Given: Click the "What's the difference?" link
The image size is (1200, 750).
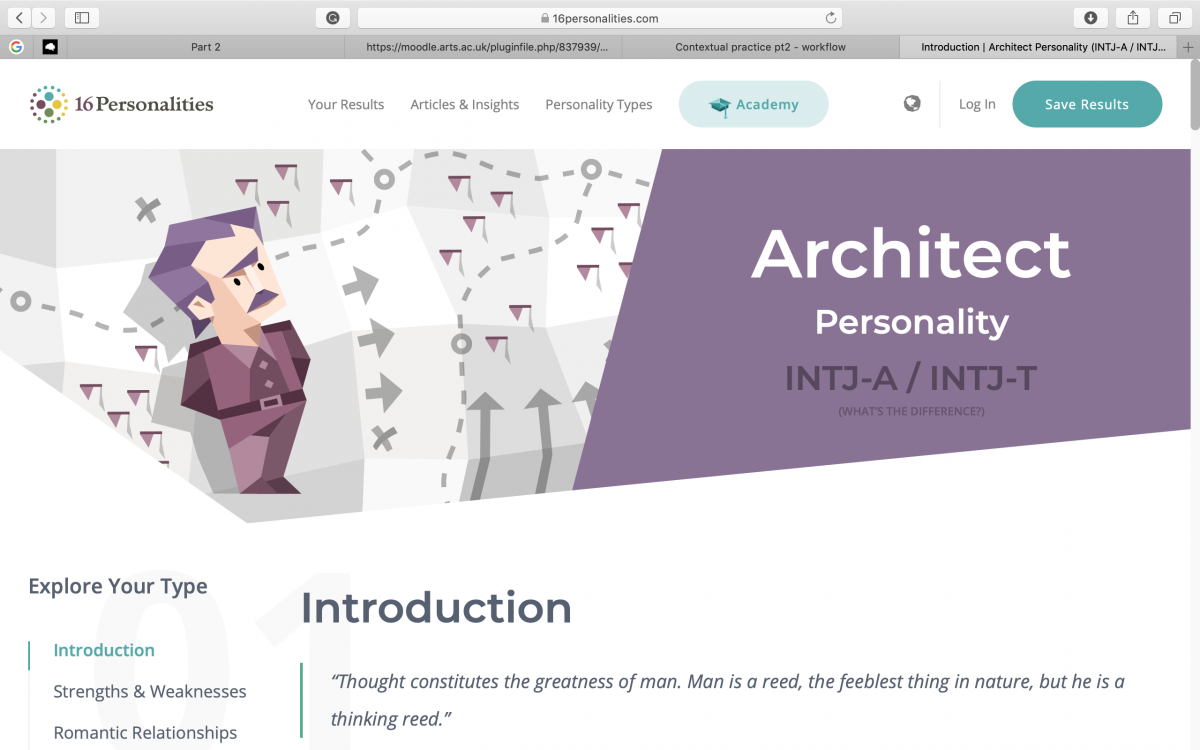Looking at the screenshot, I should pos(911,411).
